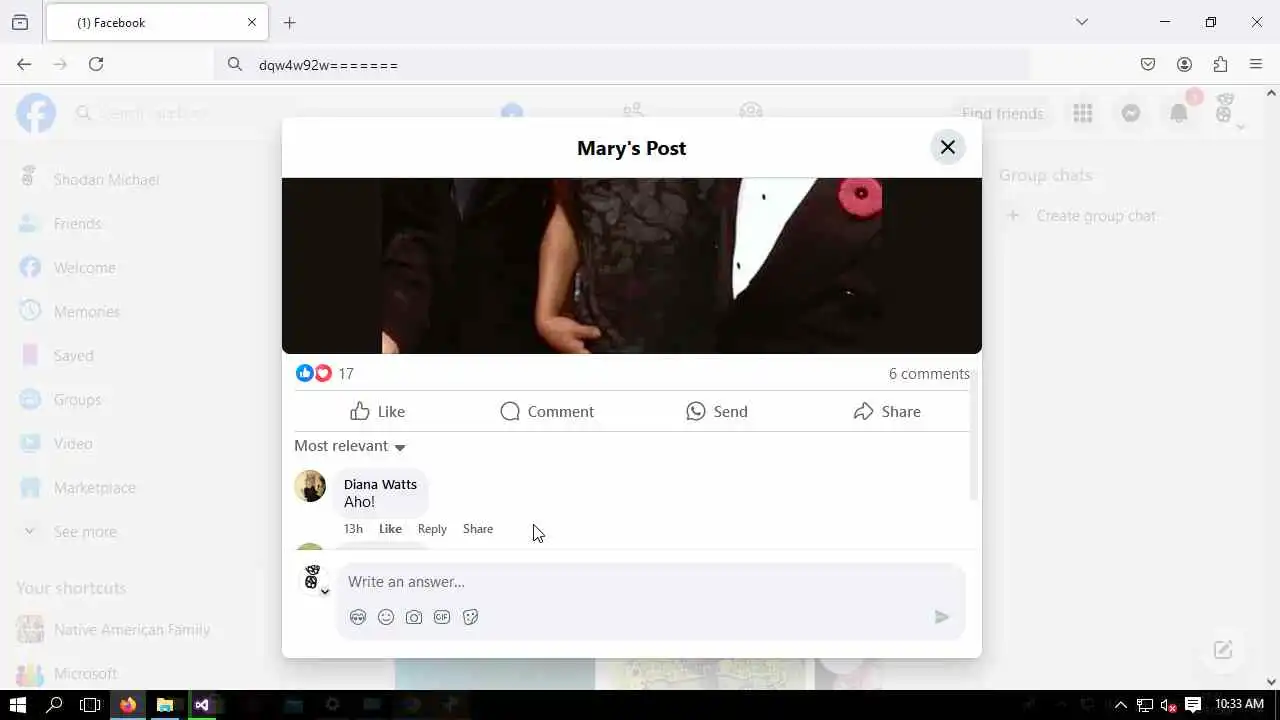Open the Firefox application menu
Viewport: 1280px width, 720px height.
[x=1256, y=64]
